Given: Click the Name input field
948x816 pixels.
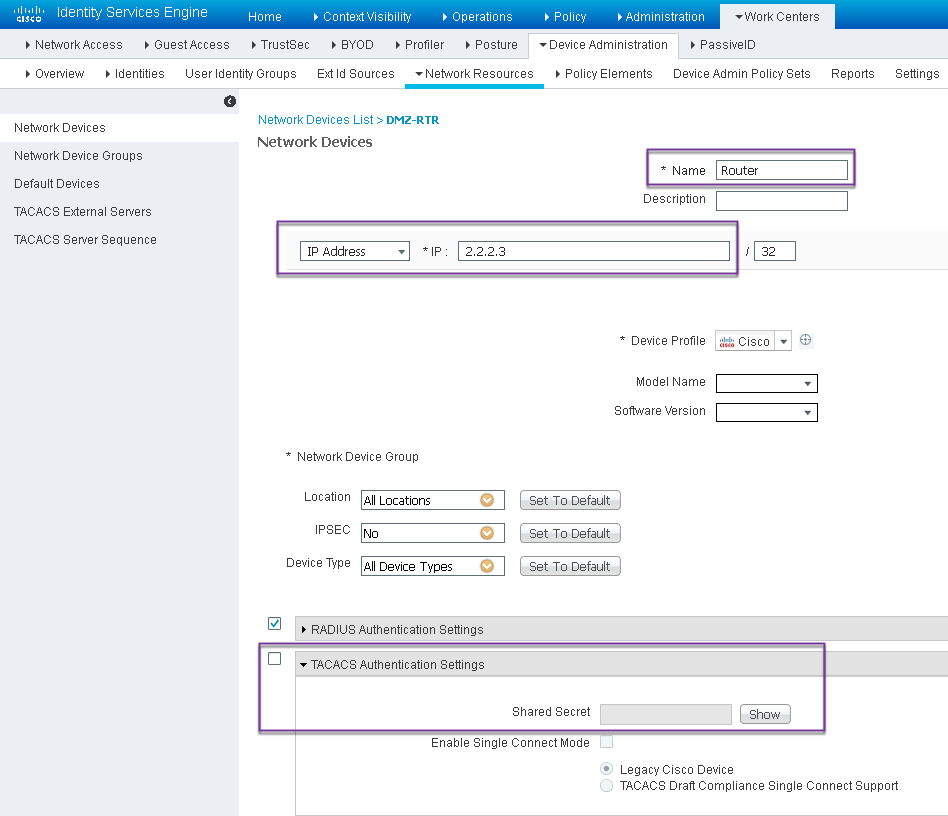Looking at the screenshot, I should (782, 170).
